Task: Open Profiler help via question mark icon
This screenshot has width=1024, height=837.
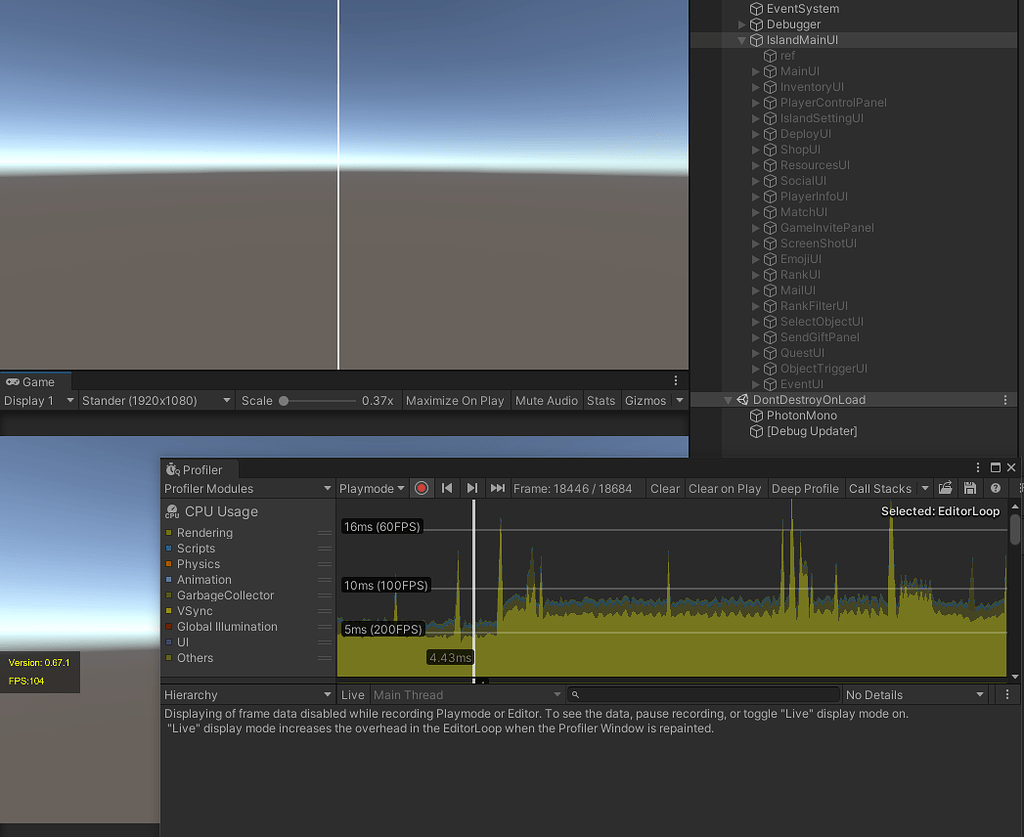Action: pos(995,488)
